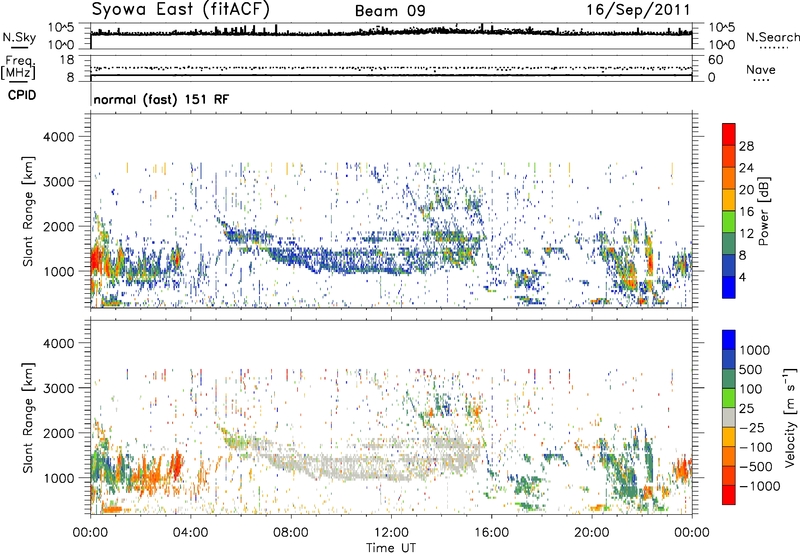
Task: Click the bright blue bottom Power colorbar segment
Action: (x=729, y=288)
